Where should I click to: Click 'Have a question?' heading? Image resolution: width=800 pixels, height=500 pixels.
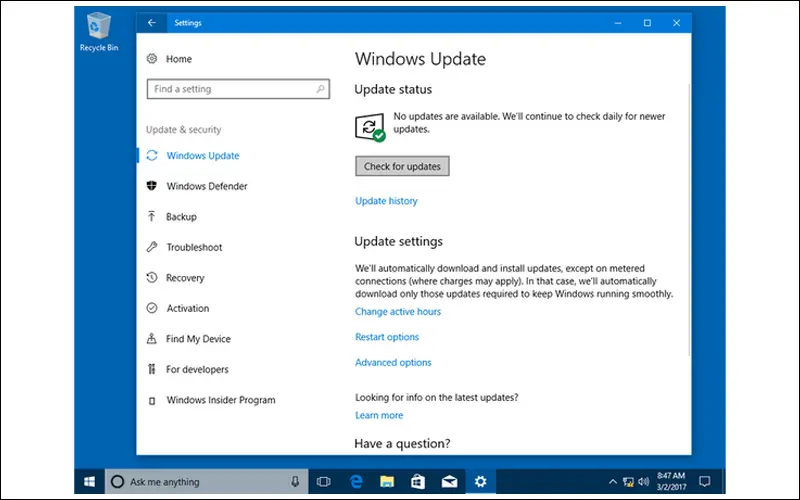click(402, 443)
